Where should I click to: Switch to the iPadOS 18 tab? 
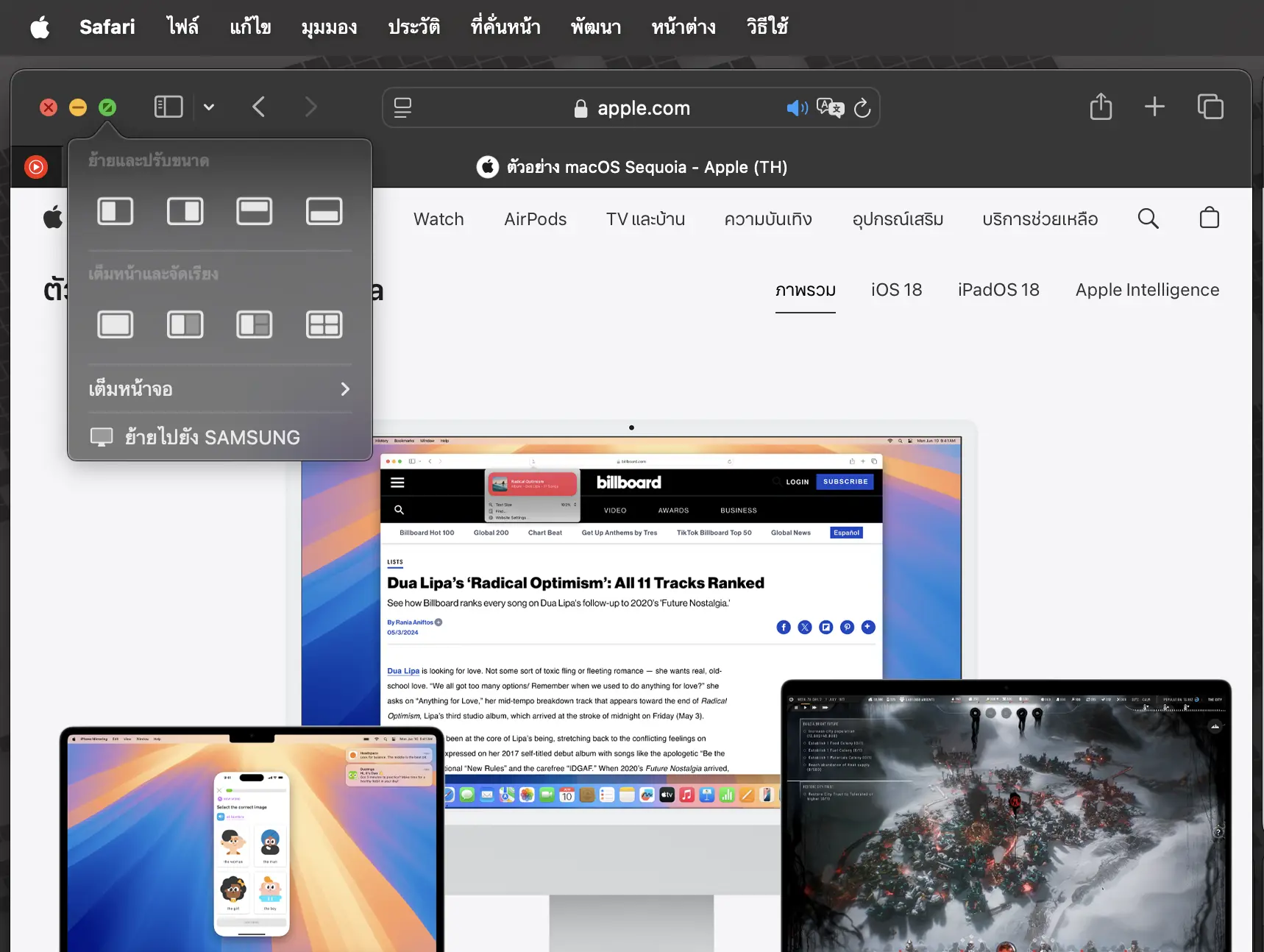998,290
